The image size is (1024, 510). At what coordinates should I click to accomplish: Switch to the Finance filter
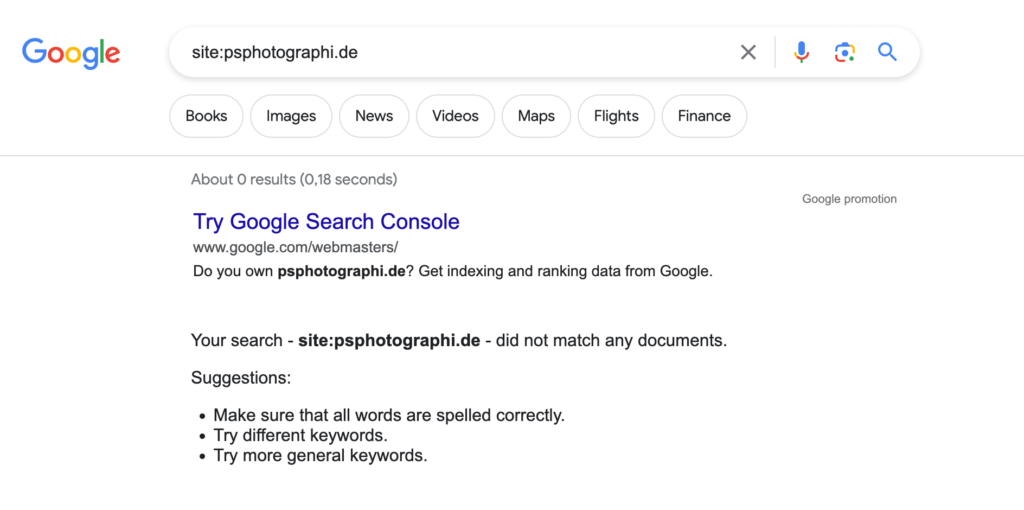click(x=704, y=116)
